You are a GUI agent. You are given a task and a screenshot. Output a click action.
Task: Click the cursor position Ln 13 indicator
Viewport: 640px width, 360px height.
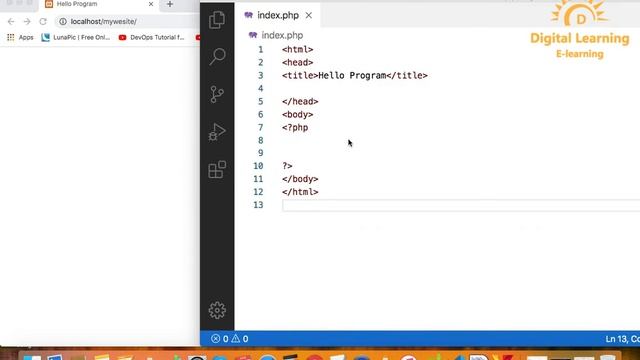(x=622, y=339)
